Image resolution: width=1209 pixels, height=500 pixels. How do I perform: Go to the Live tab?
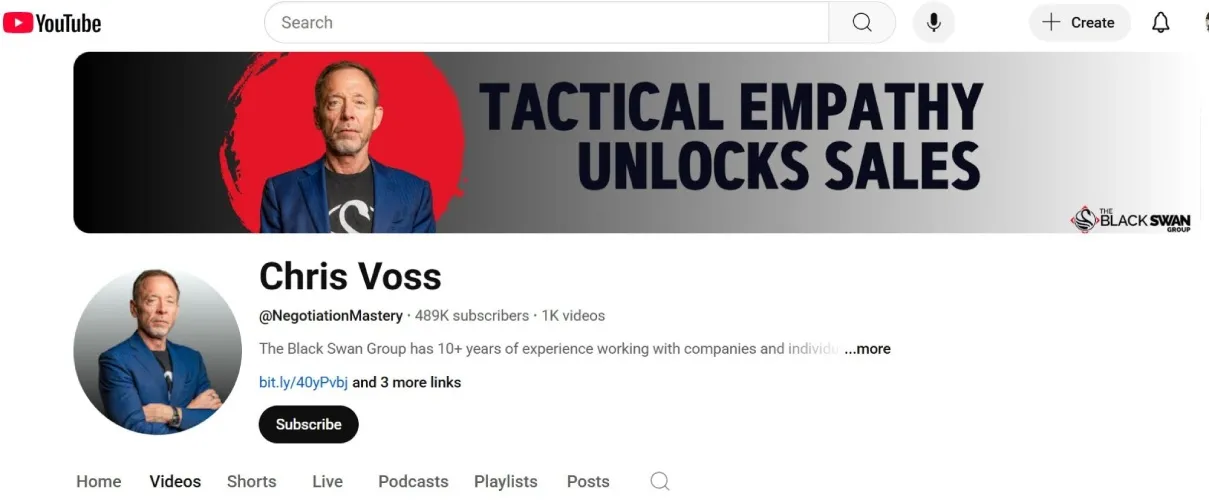[327, 481]
